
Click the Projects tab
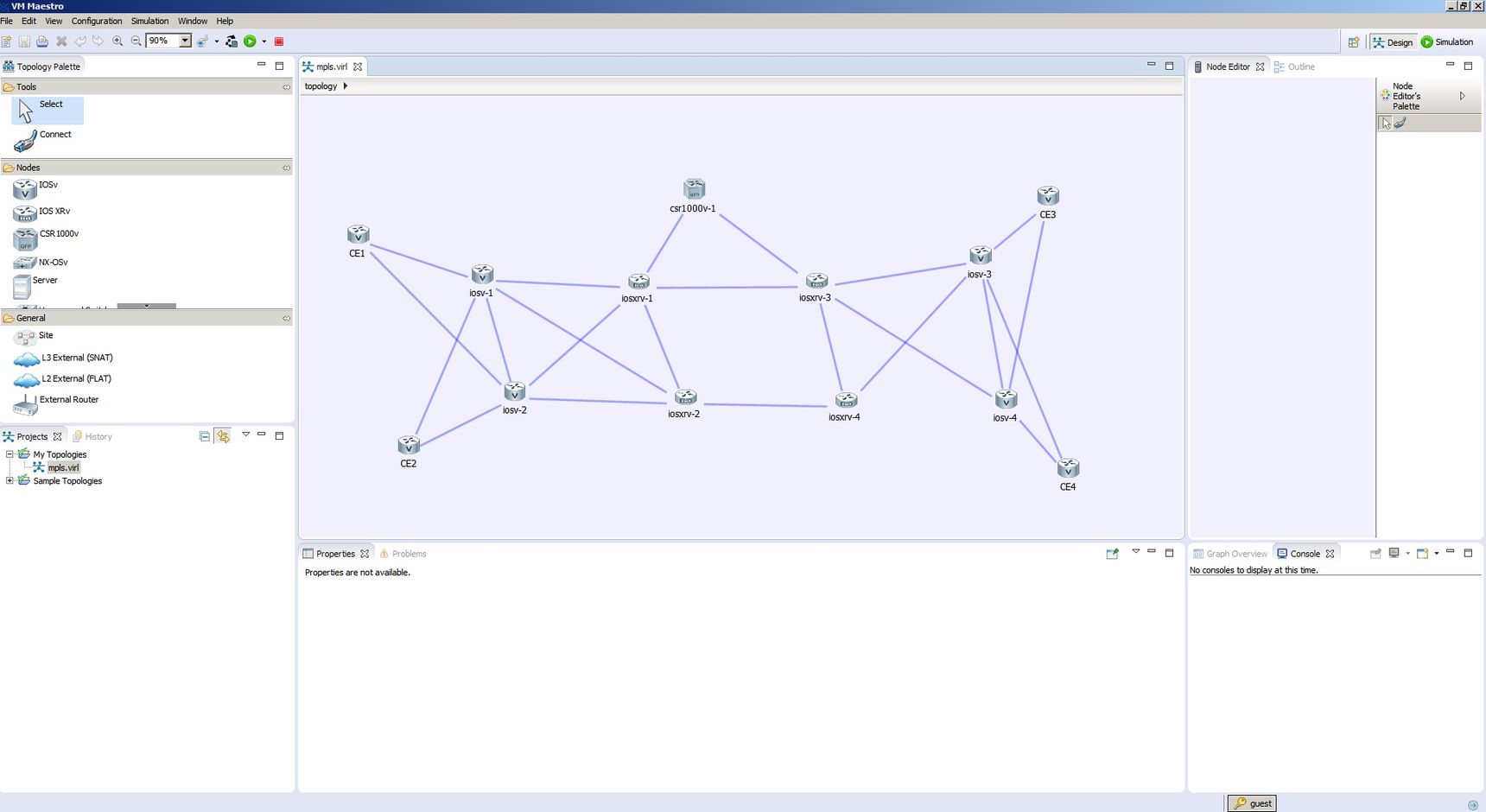[x=32, y=436]
